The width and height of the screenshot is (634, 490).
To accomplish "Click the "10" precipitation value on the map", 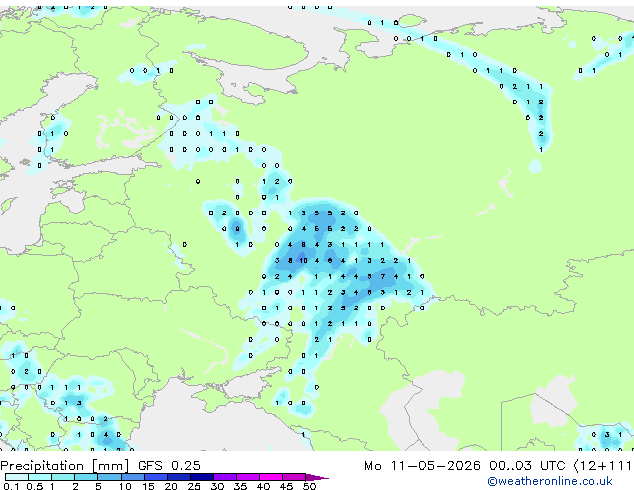I will [x=303, y=261].
